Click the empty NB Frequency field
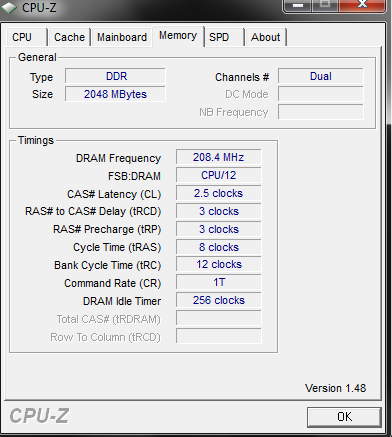The width and height of the screenshot is (392, 437). pyautogui.click(x=321, y=112)
